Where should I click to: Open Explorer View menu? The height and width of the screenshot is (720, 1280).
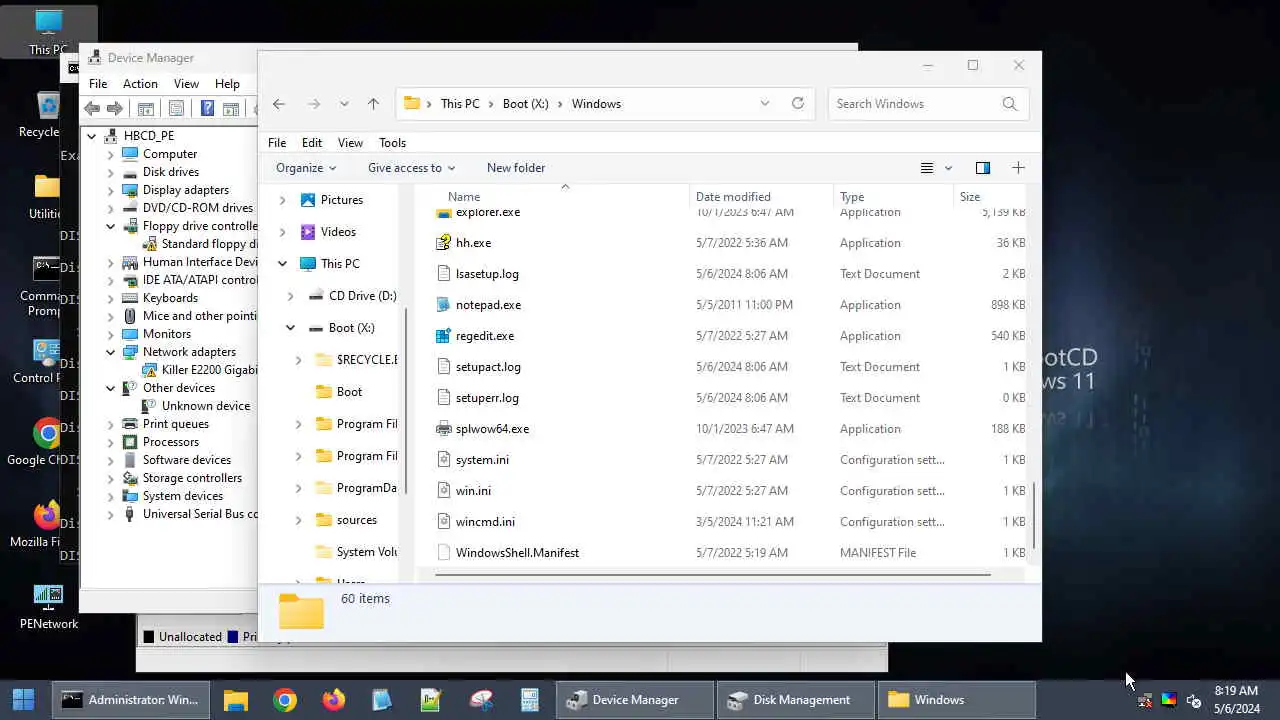[350, 143]
